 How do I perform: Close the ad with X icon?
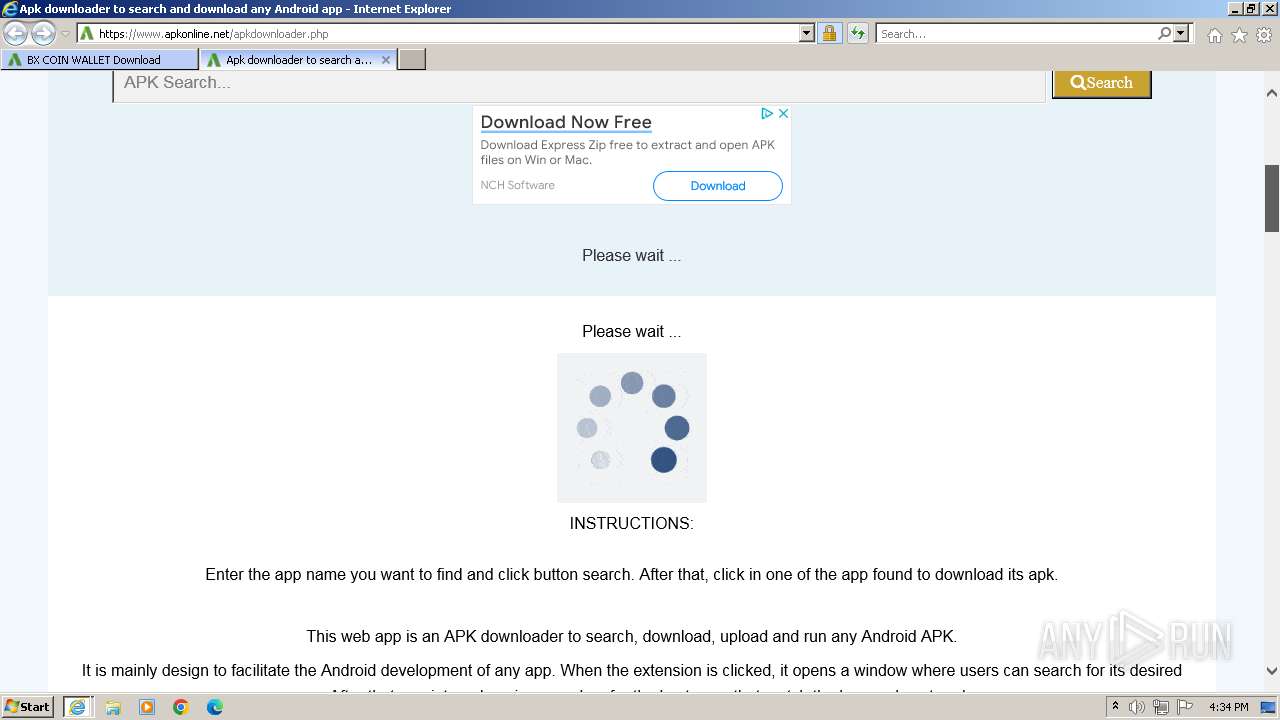783,114
